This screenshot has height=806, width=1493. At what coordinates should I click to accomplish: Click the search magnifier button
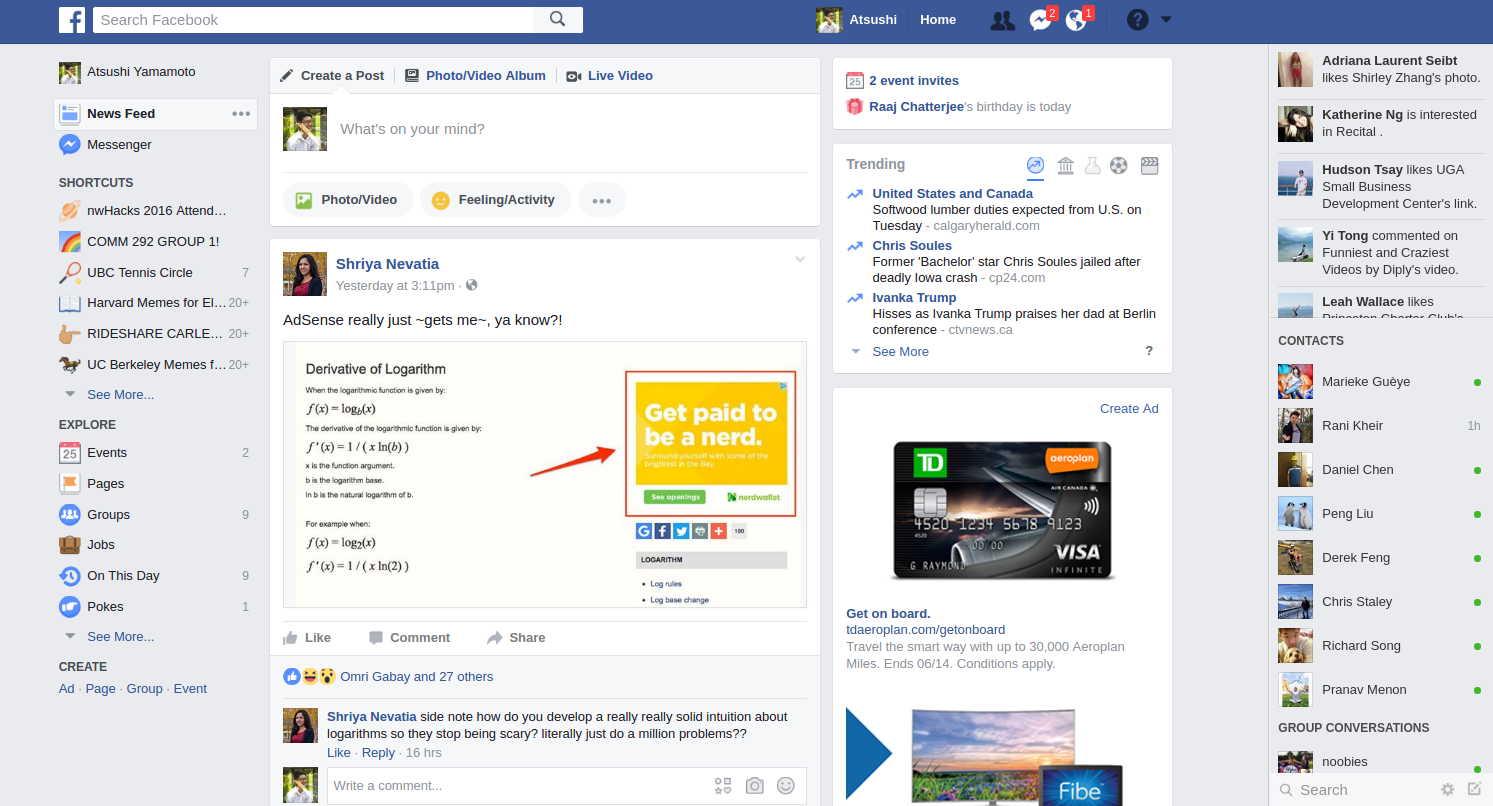[x=558, y=19]
